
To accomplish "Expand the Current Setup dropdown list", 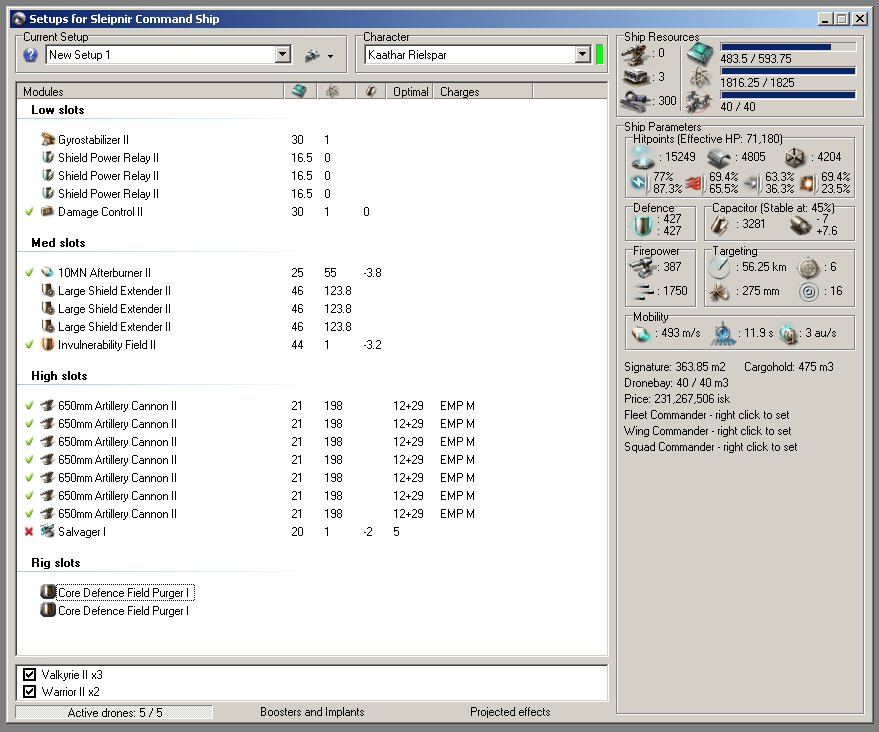I will [282, 56].
